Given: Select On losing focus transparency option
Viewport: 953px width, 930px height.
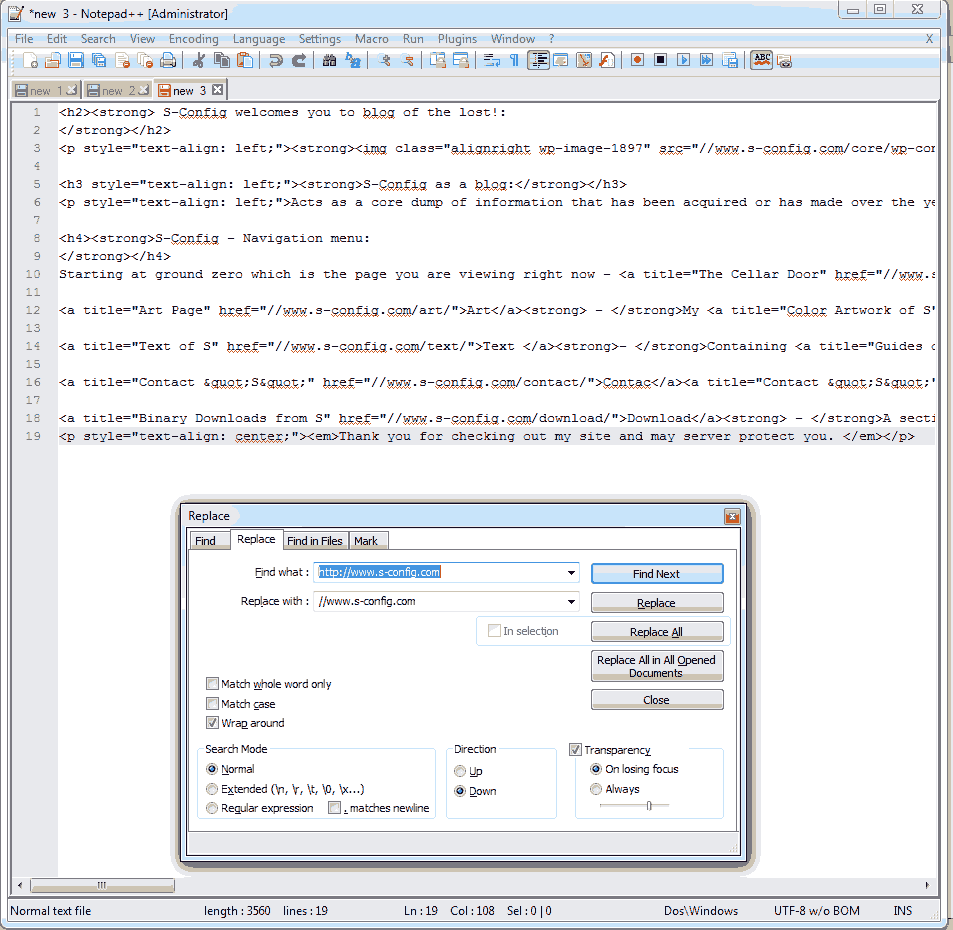Looking at the screenshot, I should 596,769.
